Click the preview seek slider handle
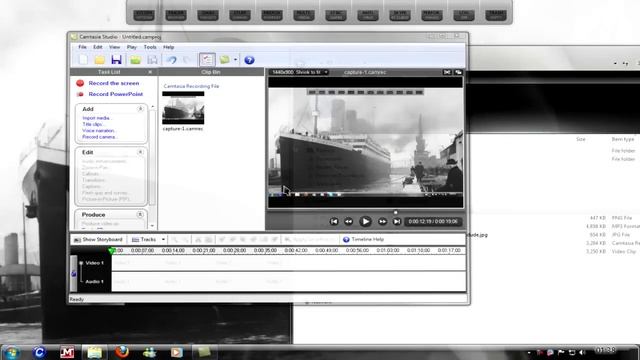This screenshot has width=640, height=360. (x=396, y=212)
